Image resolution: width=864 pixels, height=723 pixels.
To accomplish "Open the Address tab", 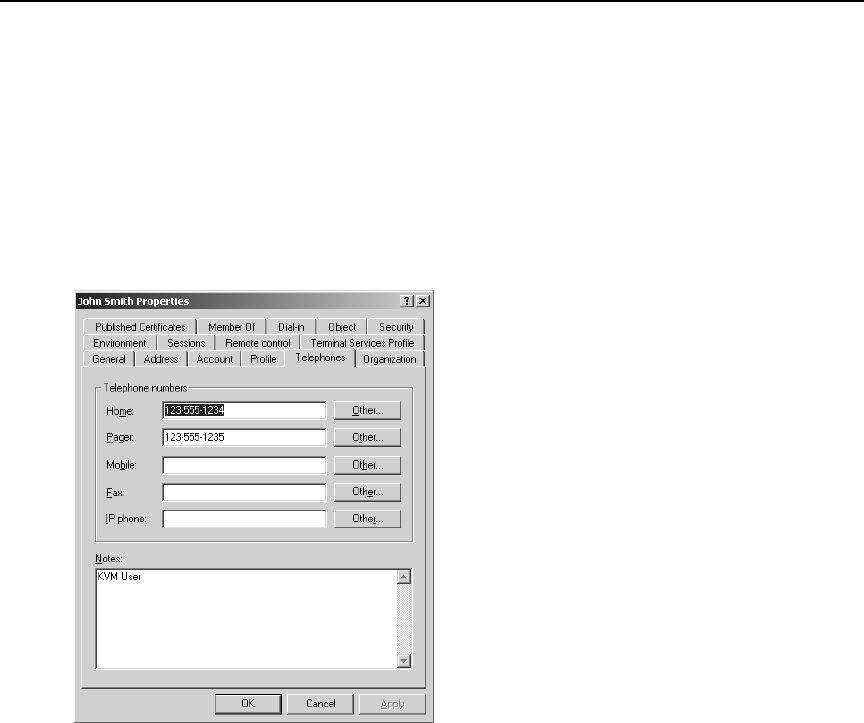I will click(161, 359).
